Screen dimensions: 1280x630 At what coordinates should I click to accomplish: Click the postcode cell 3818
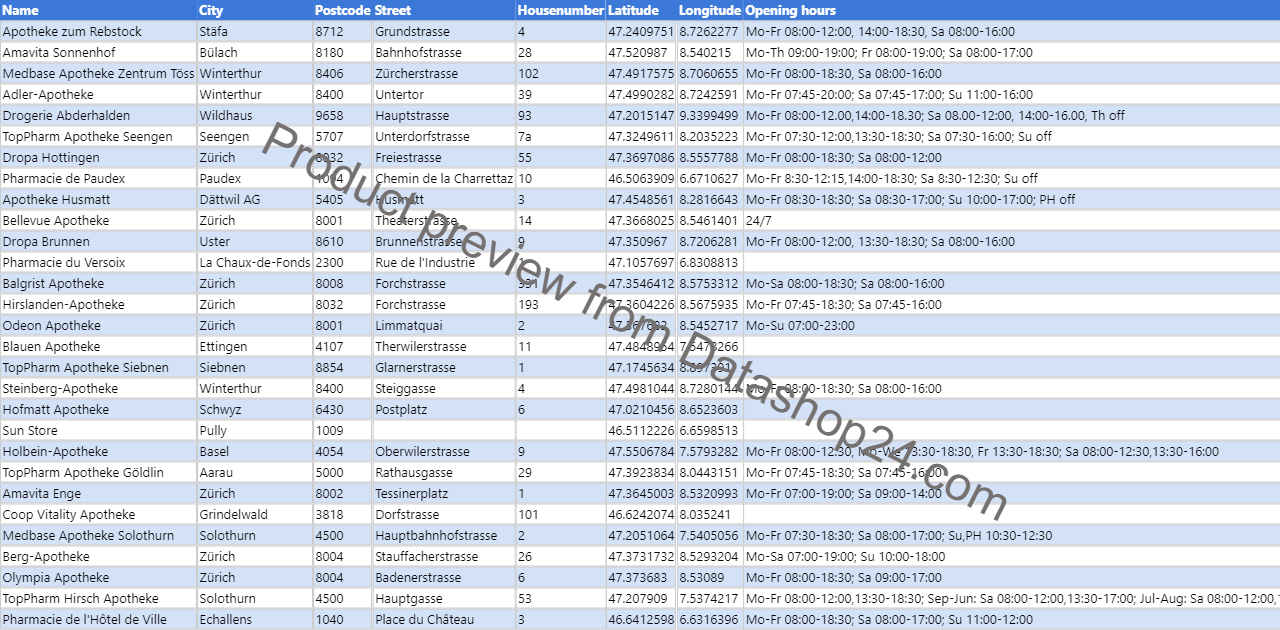[x=342, y=515]
